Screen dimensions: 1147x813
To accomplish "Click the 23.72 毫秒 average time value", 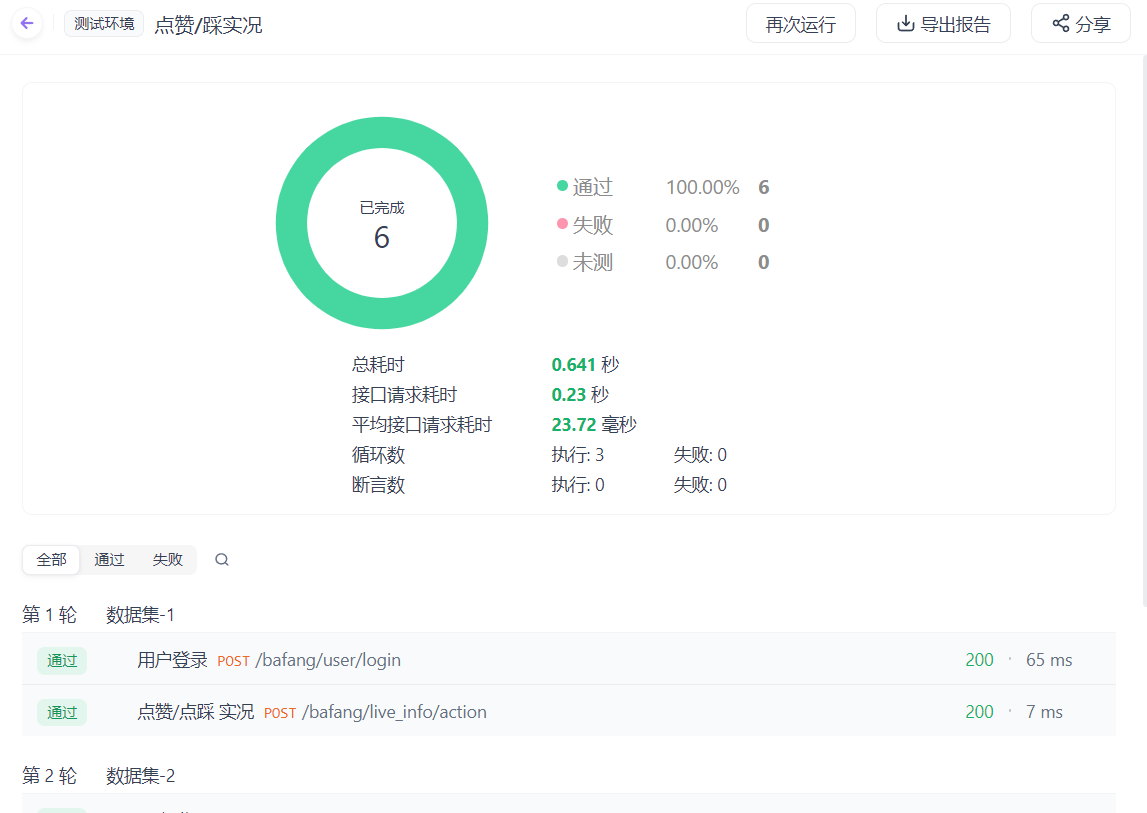I will point(594,424).
